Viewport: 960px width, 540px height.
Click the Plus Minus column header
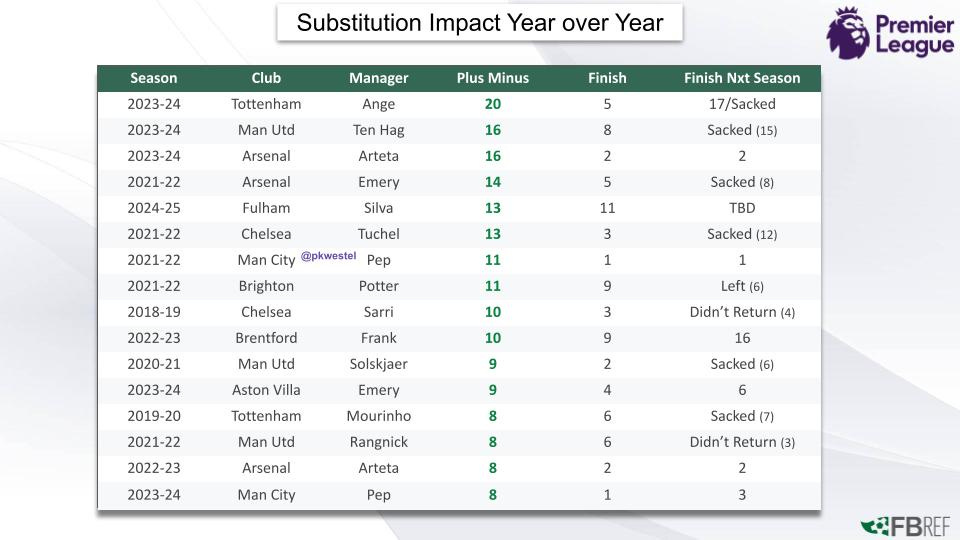tap(493, 78)
